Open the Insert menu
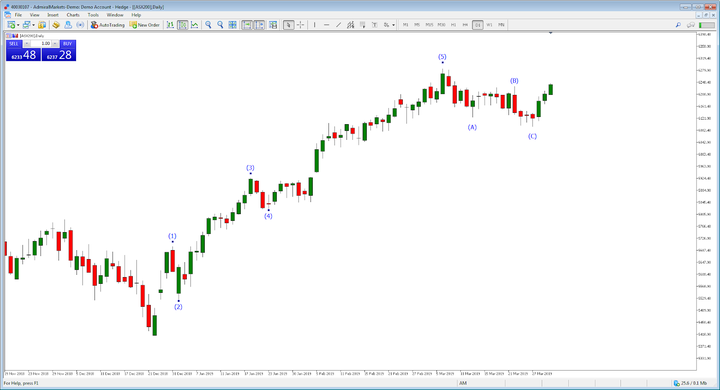Viewport: 720px width, 390px height. click(53, 15)
